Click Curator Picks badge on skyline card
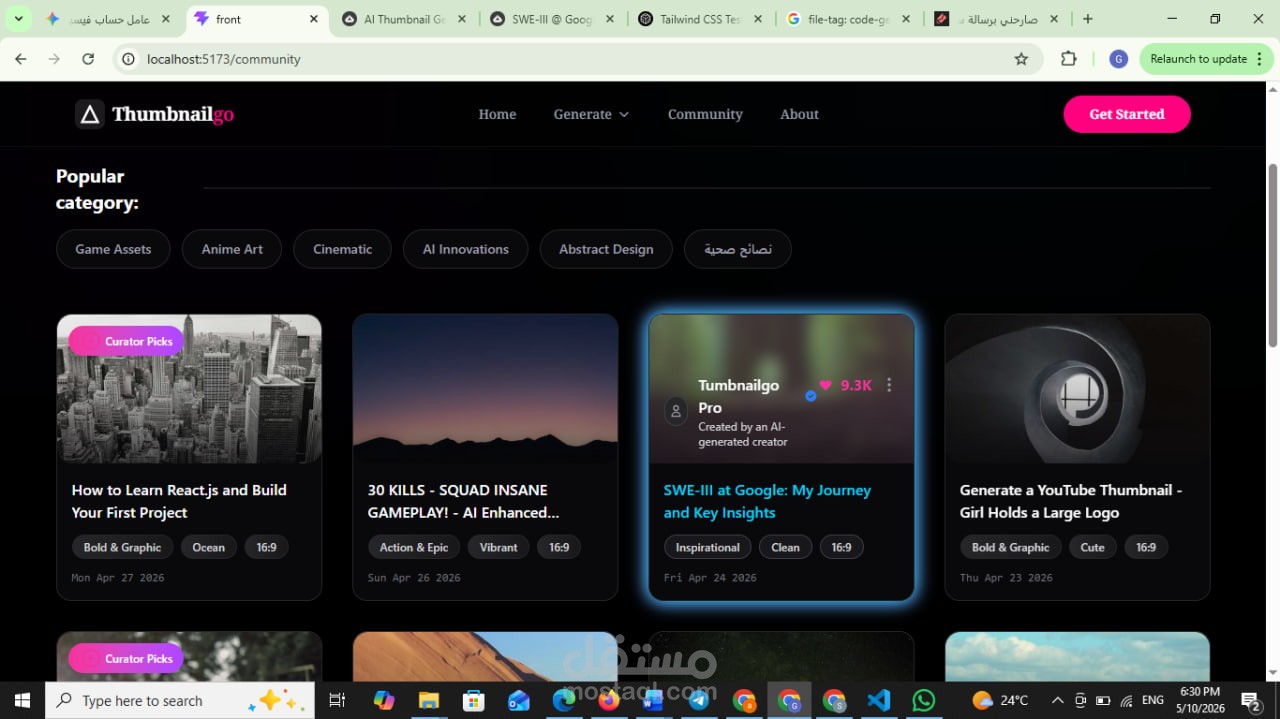 coord(126,341)
